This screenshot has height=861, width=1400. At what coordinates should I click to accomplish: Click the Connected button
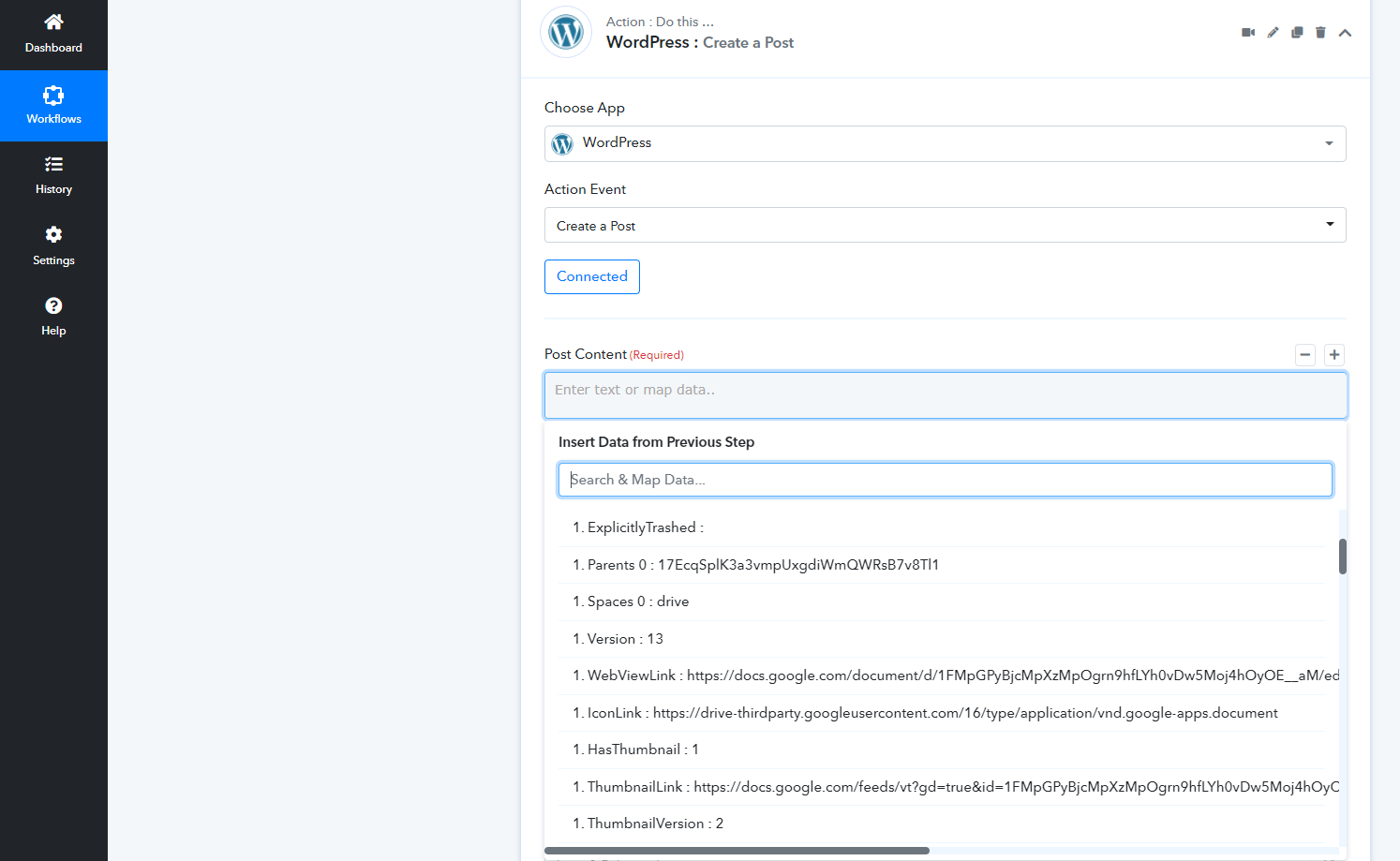[592, 276]
